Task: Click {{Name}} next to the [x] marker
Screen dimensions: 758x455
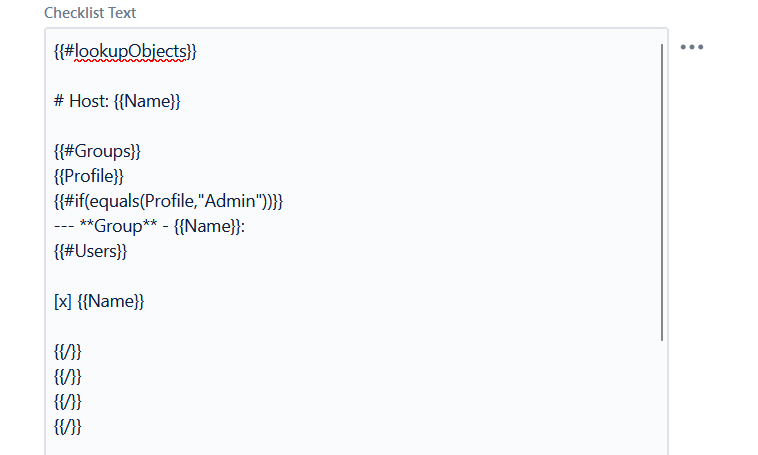Action: pos(111,302)
